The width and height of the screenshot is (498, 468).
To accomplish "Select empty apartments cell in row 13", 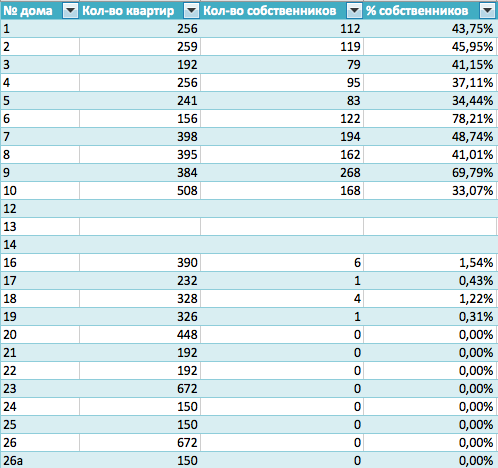I will click(140, 227).
